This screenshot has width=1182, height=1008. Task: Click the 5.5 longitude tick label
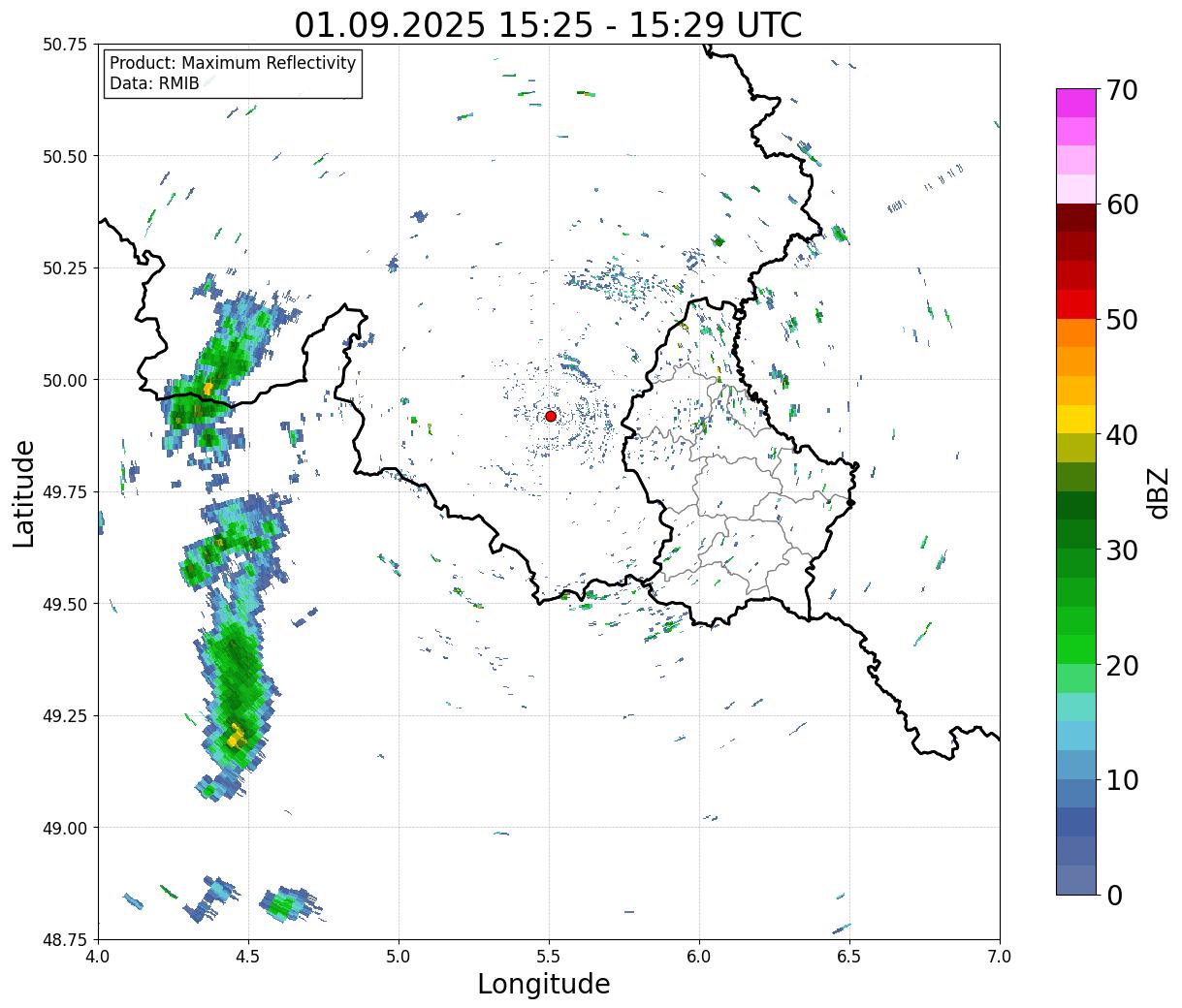click(x=549, y=957)
